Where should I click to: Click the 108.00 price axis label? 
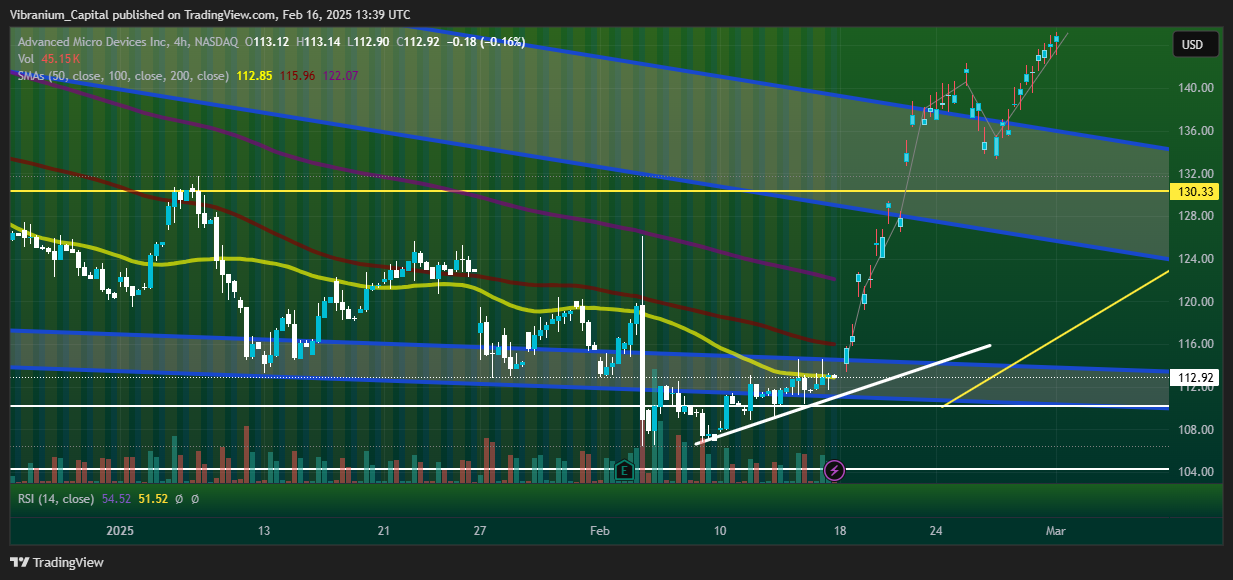pos(1195,430)
